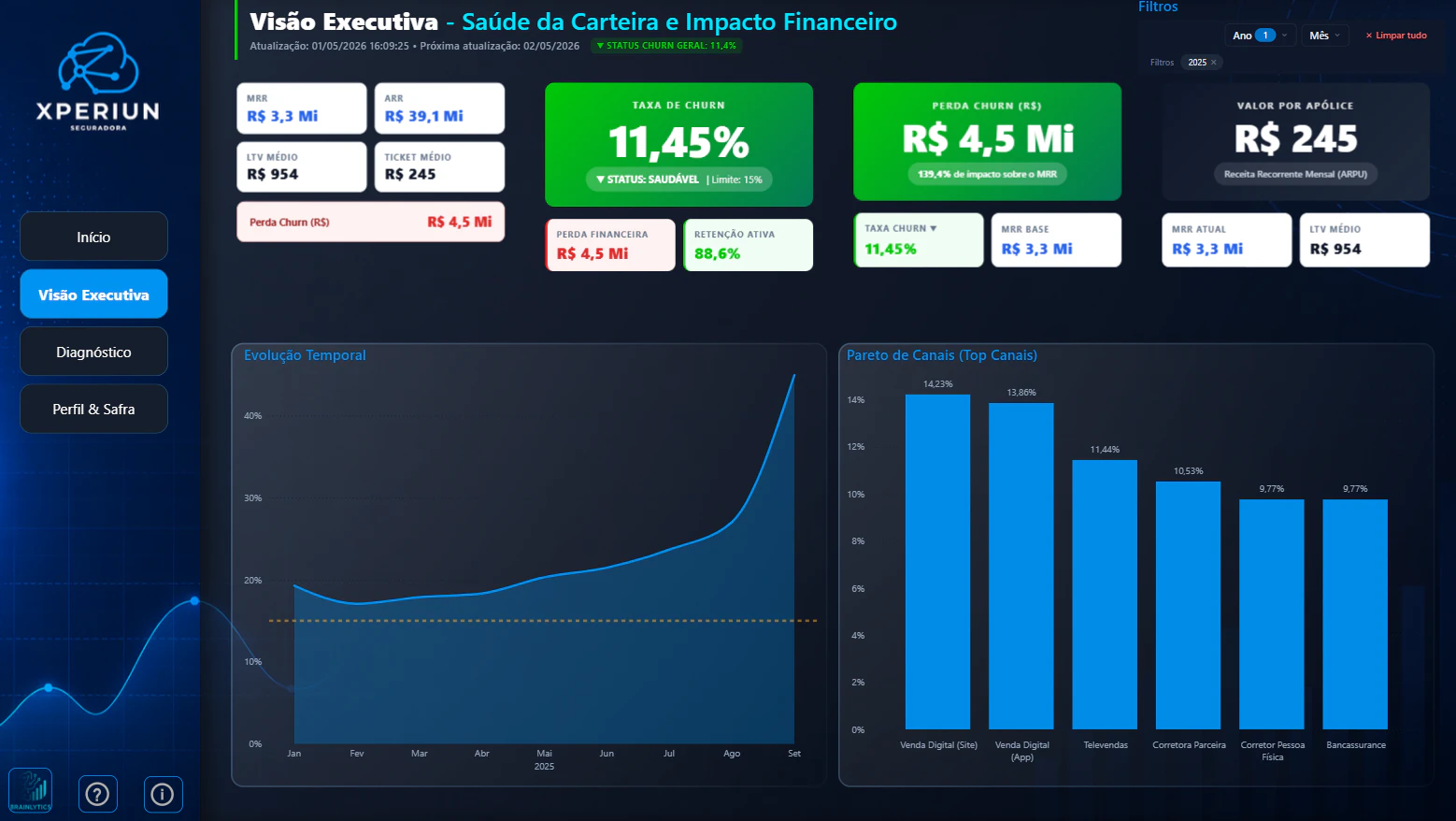Click the Corretor Pessoa Física bar

[x=1272, y=614]
